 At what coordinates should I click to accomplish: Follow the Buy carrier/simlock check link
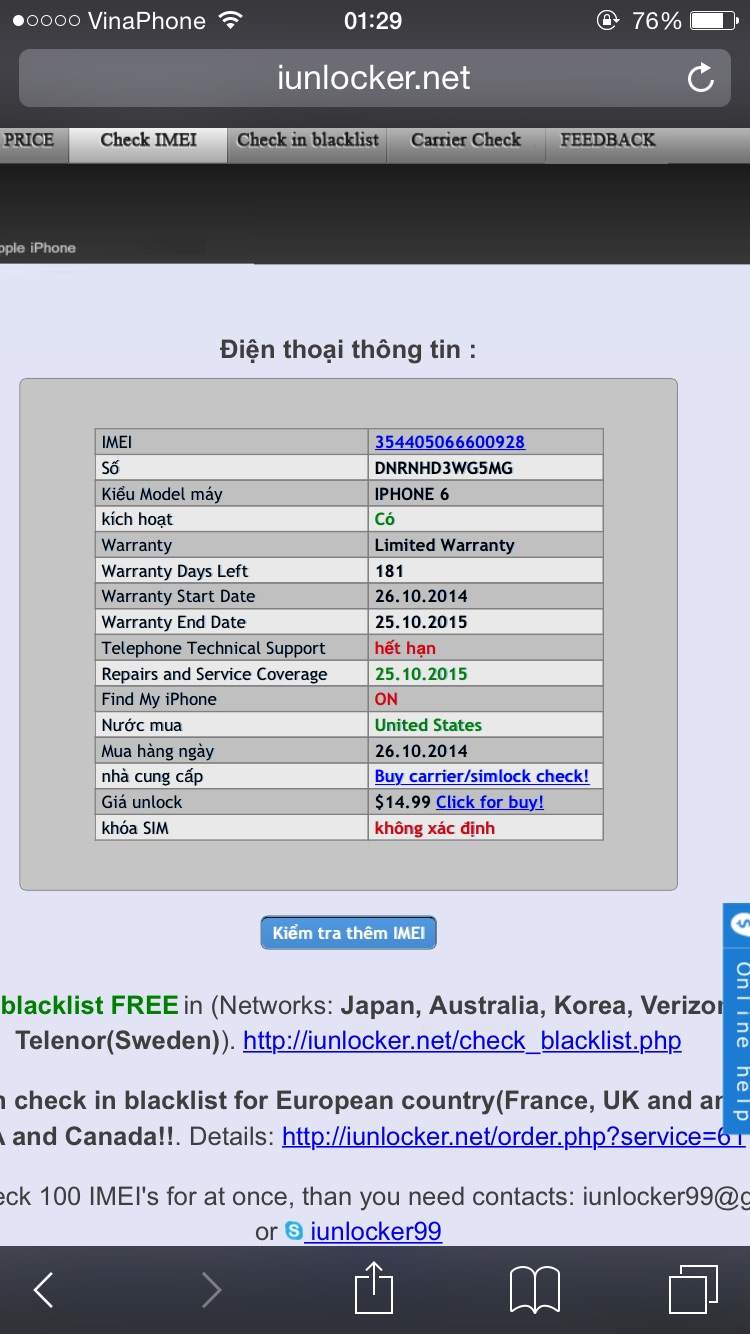481,776
